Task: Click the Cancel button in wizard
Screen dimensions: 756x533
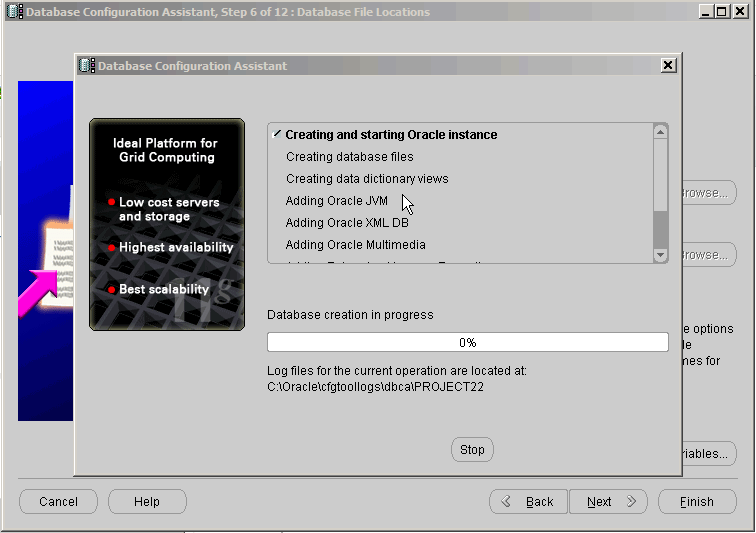Action: (x=58, y=502)
